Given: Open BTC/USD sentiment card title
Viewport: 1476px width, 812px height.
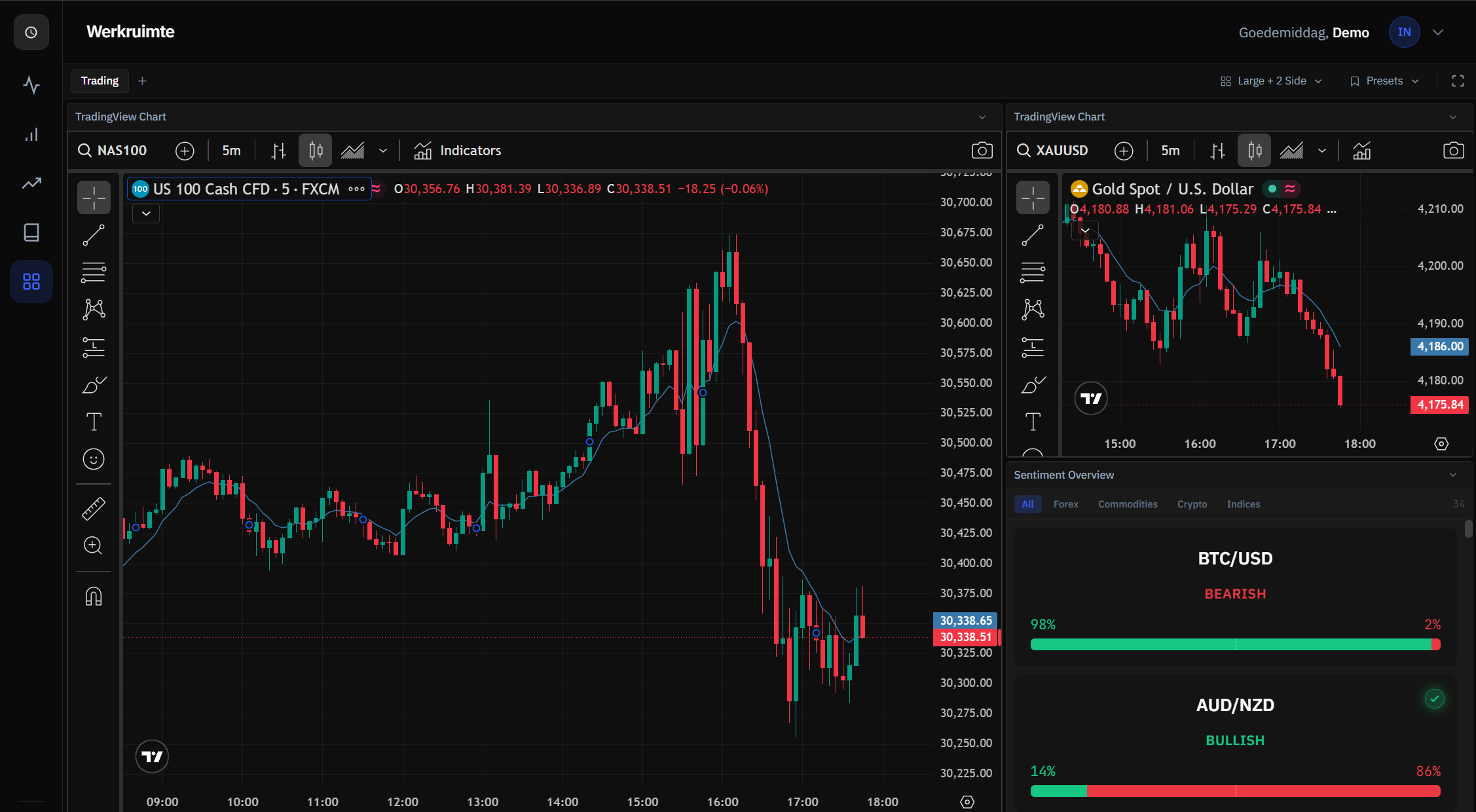Looking at the screenshot, I should (1235, 559).
